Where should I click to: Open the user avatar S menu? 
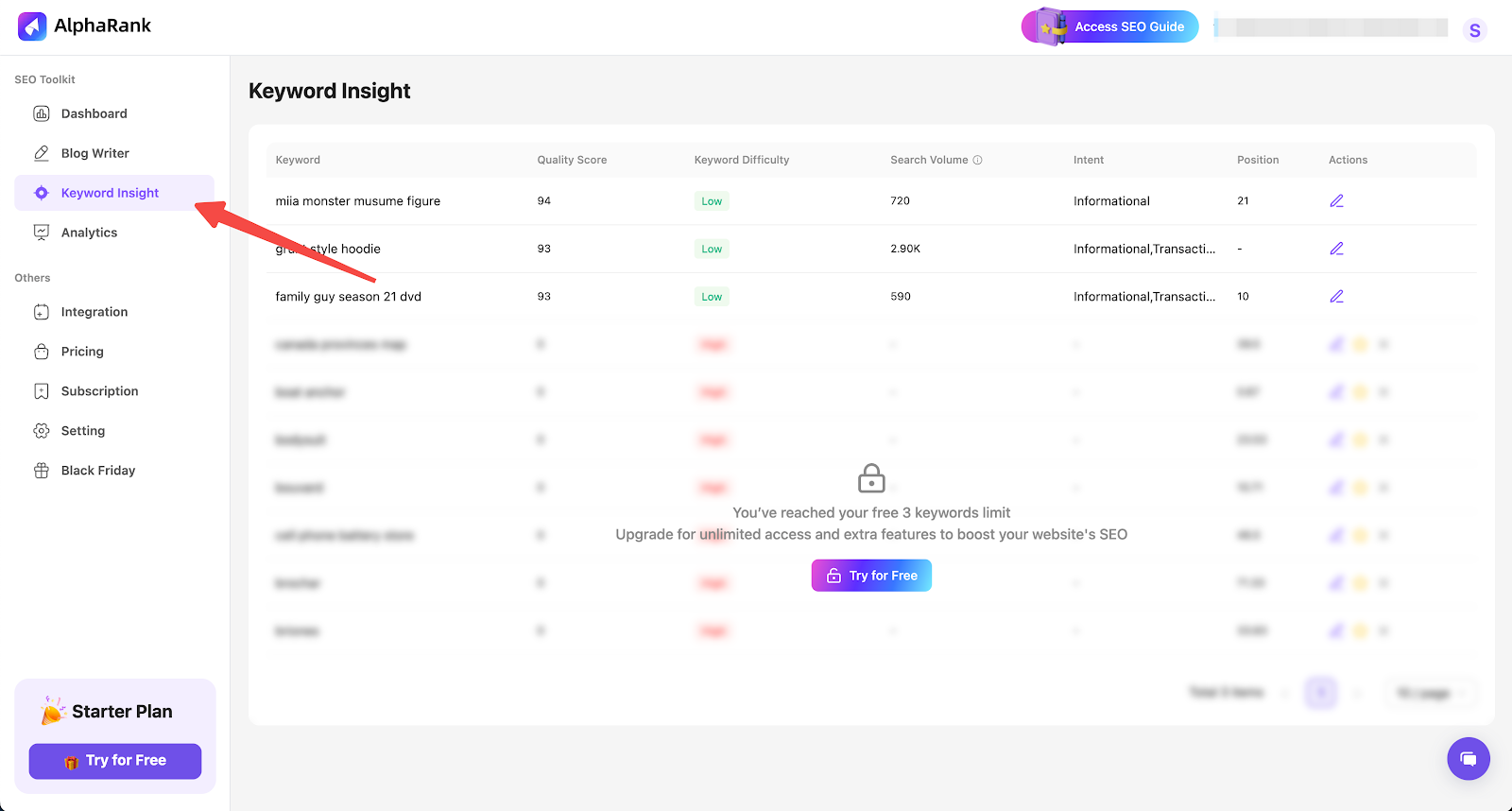(1474, 30)
